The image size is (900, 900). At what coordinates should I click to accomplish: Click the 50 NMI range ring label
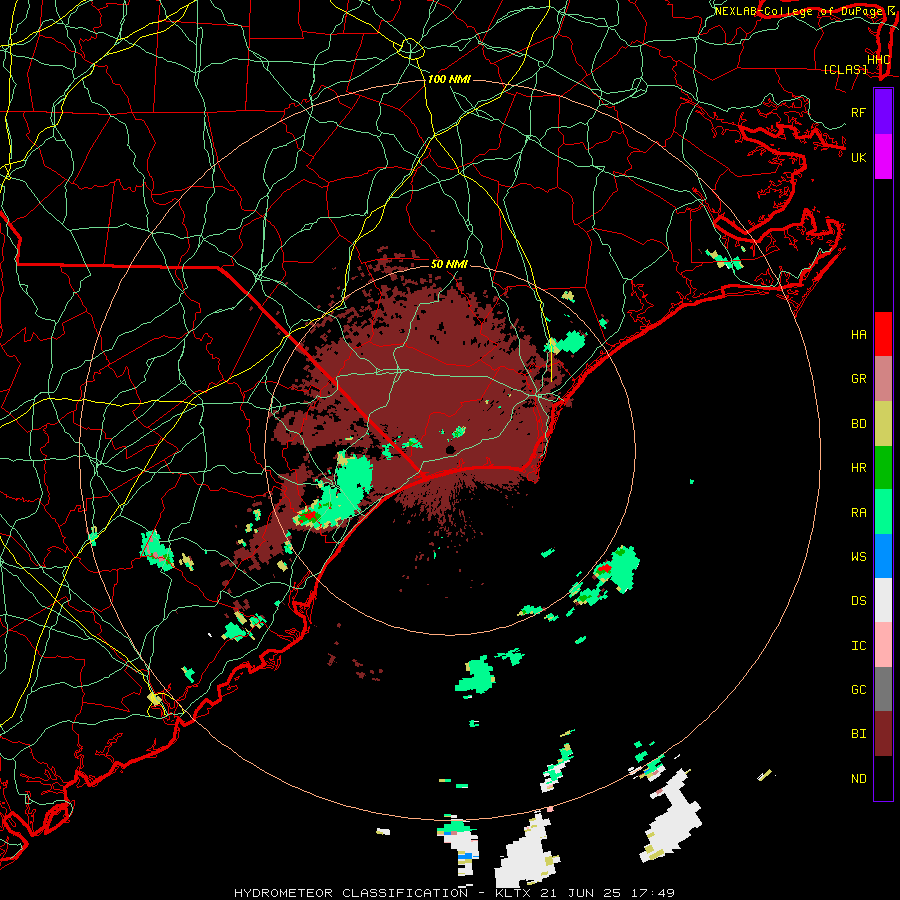pyautogui.click(x=449, y=264)
